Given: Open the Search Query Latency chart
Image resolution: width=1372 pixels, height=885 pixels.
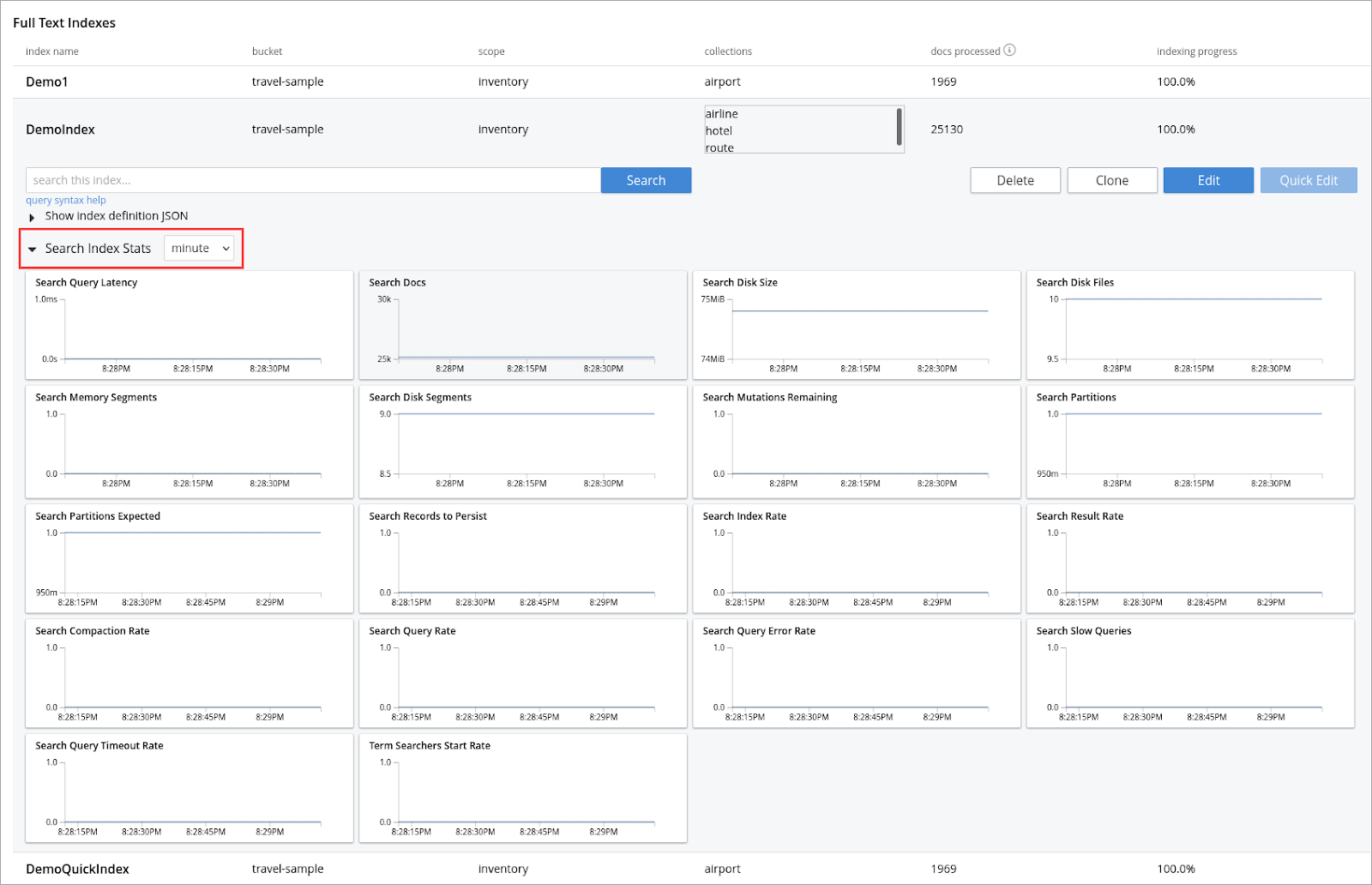Looking at the screenshot, I should pyautogui.click(x=189, y=326).
